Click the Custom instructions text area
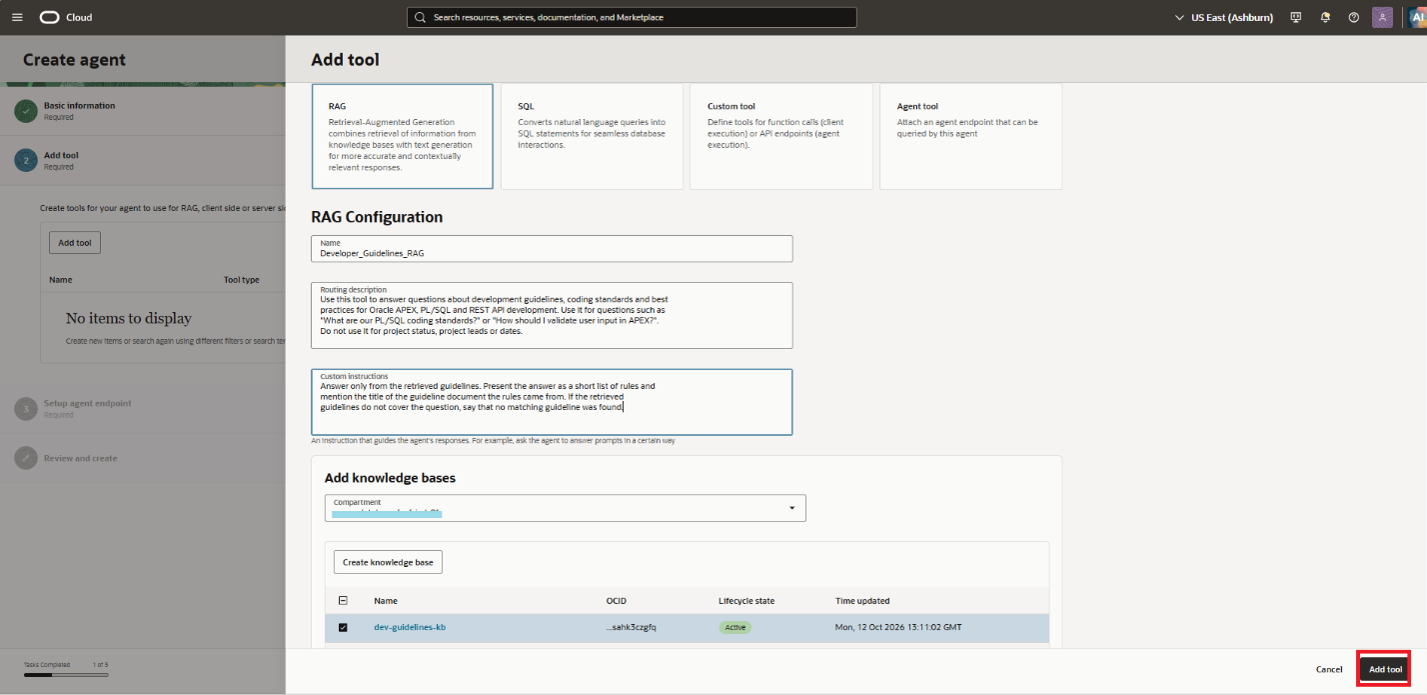 coord(552,402)
